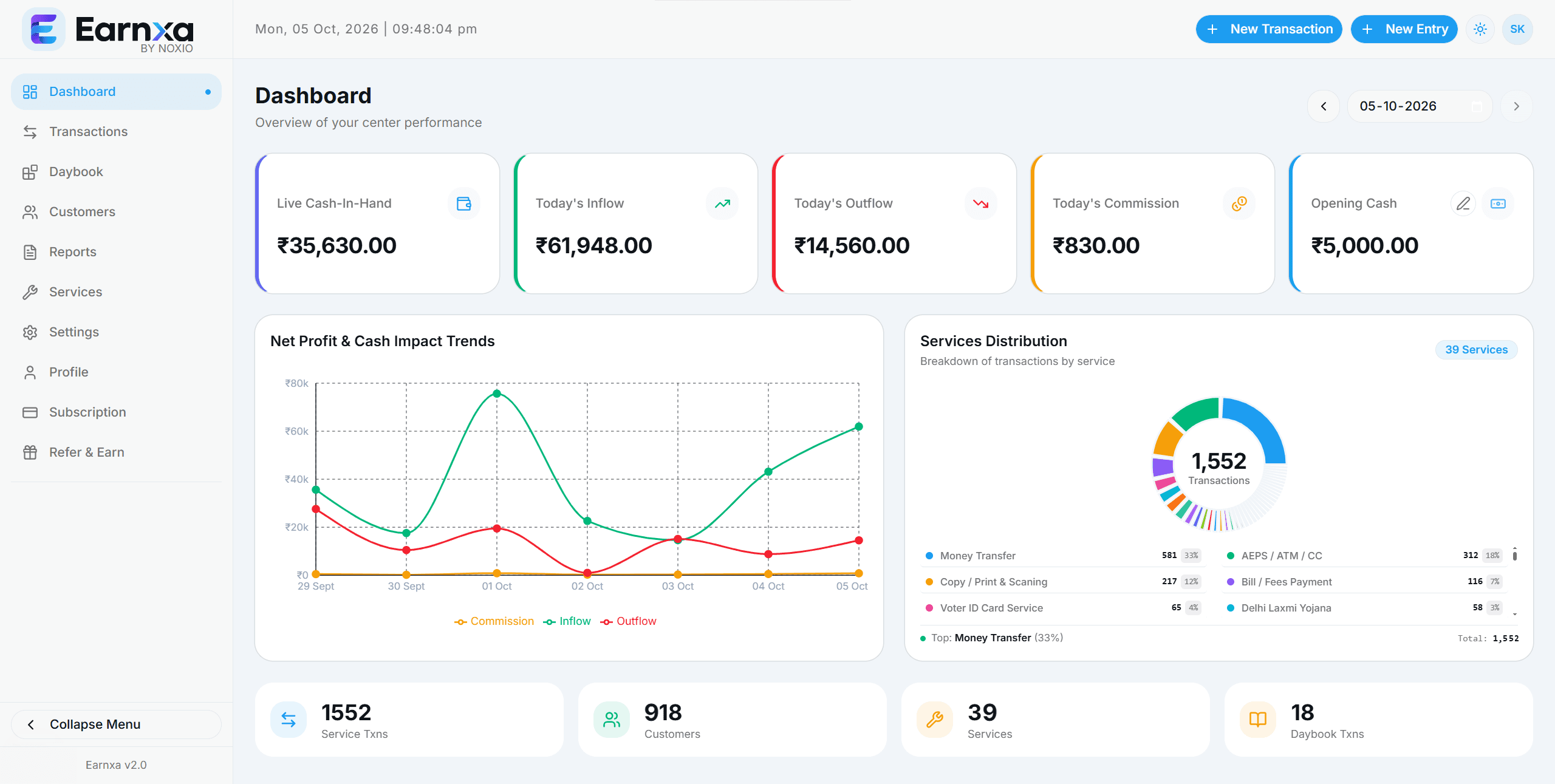Open Services in the sidebar
This screenshot has height=784, width=1555.
click(x=116, y=292)
